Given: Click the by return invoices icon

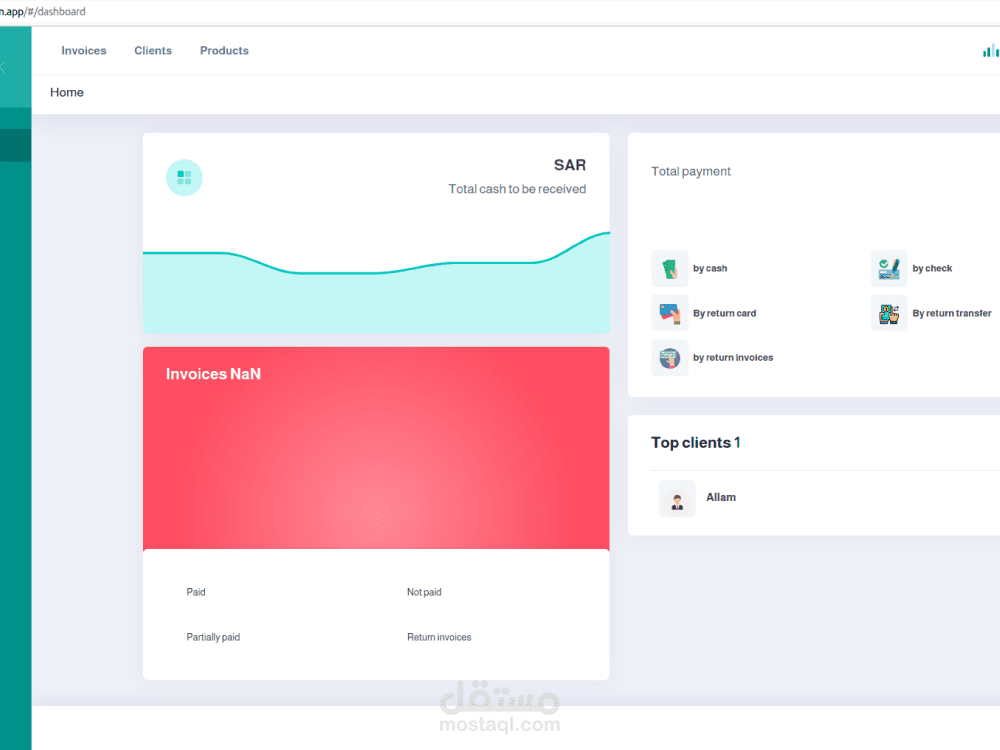Looking at the screenshot, I should pos(670,357).
